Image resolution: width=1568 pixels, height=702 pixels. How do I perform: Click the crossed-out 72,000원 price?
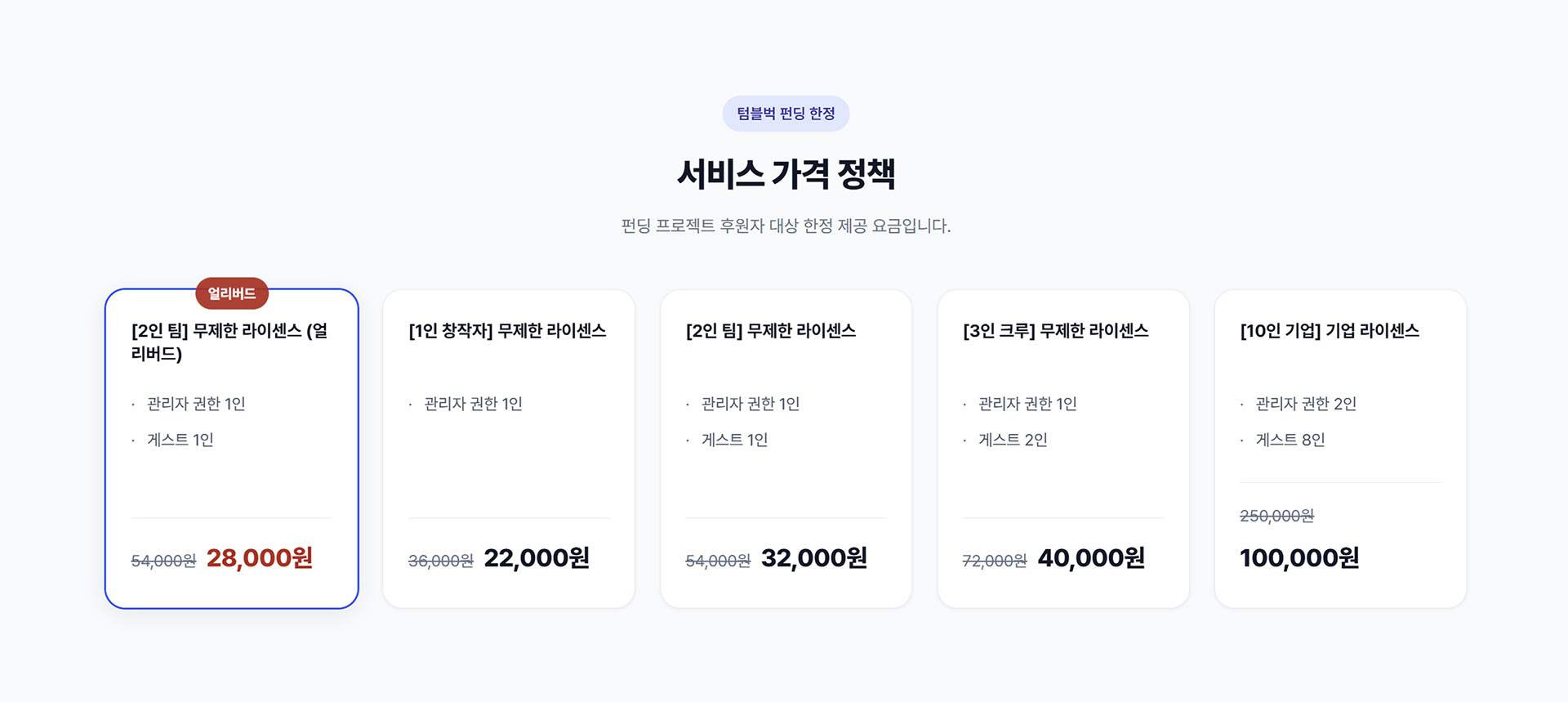point(995,561)
